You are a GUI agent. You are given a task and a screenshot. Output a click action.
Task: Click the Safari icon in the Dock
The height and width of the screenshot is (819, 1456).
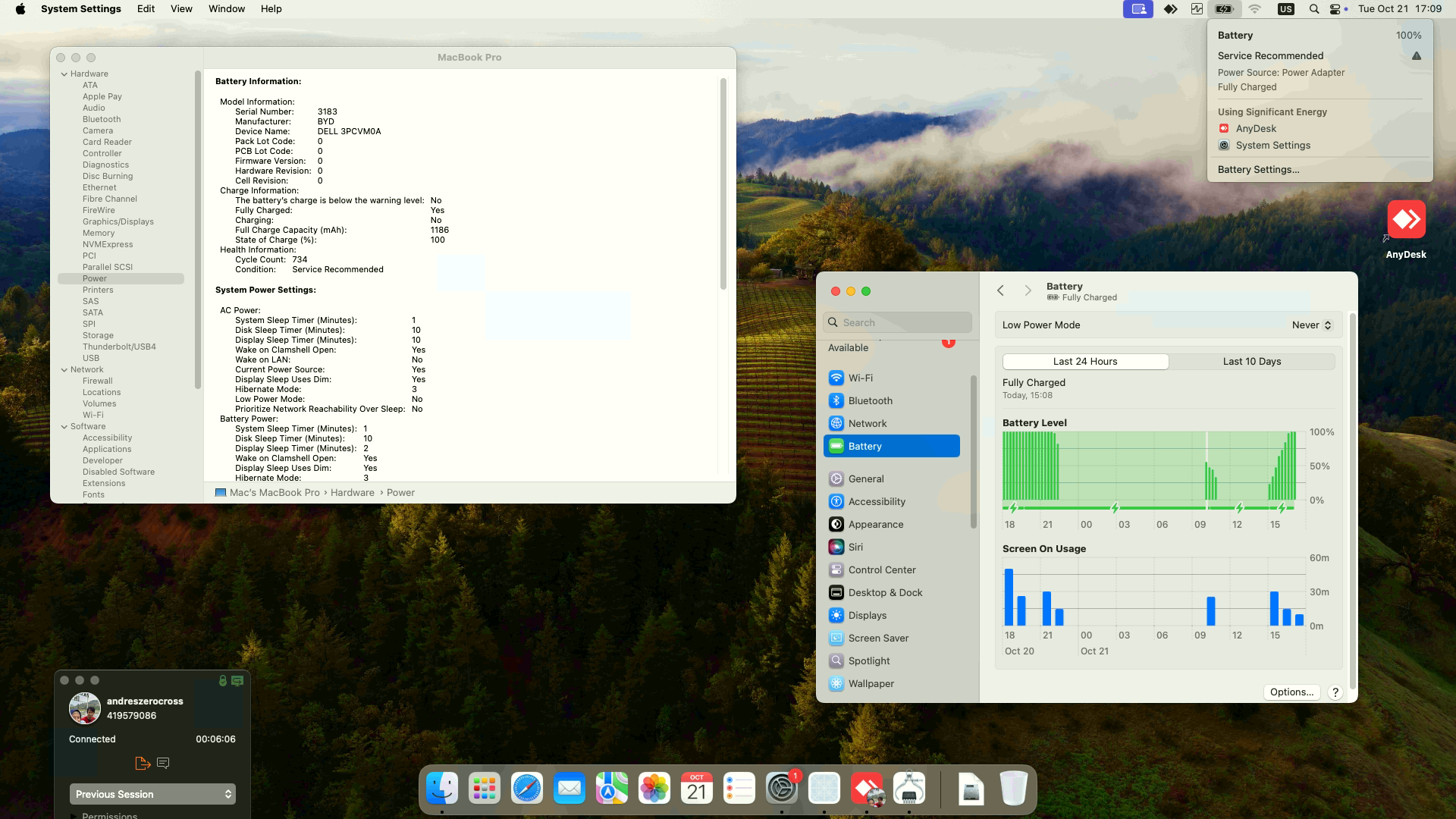pyautogui.click(x=527, y=789)
